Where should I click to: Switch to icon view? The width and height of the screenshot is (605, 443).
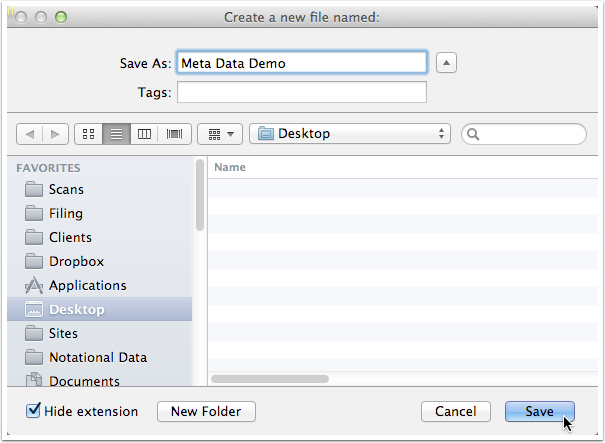[x=88, y=134]
